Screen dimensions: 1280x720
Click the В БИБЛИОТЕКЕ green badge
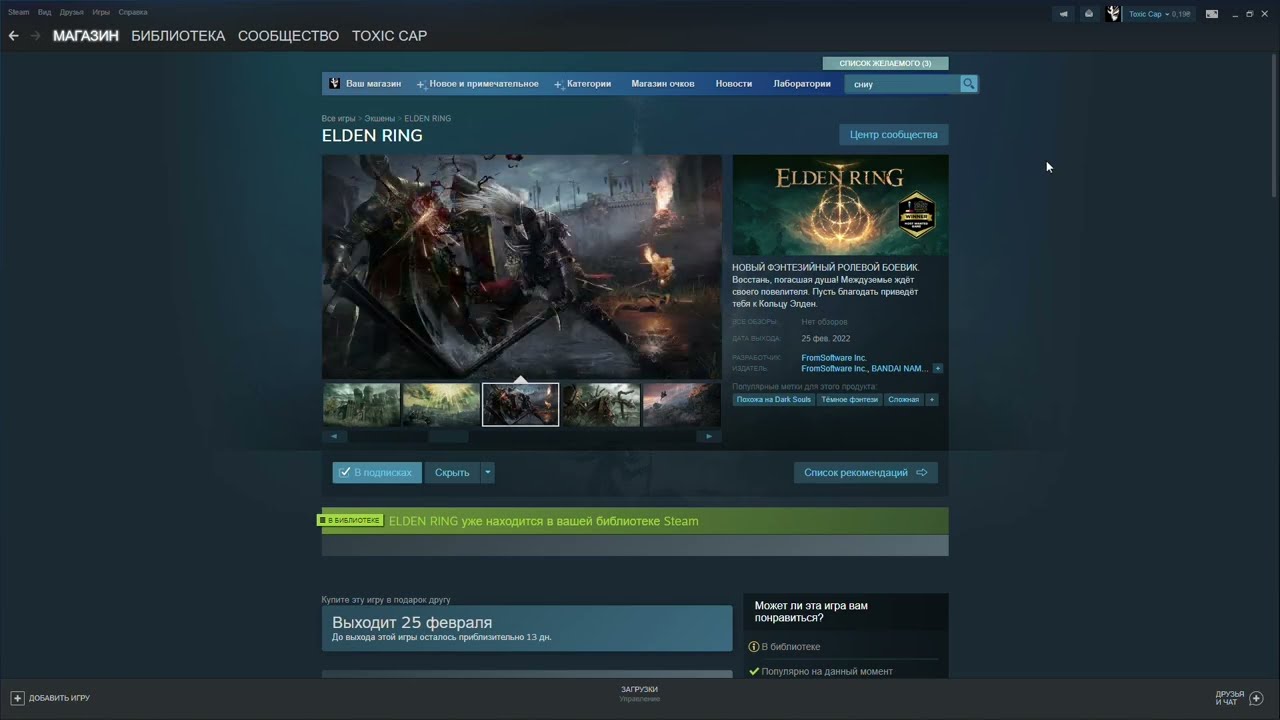point(350,521)
